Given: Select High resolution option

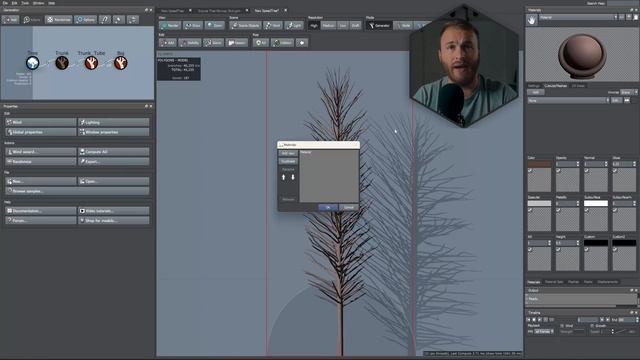Looking at the screenshot, I should point(313,25).
